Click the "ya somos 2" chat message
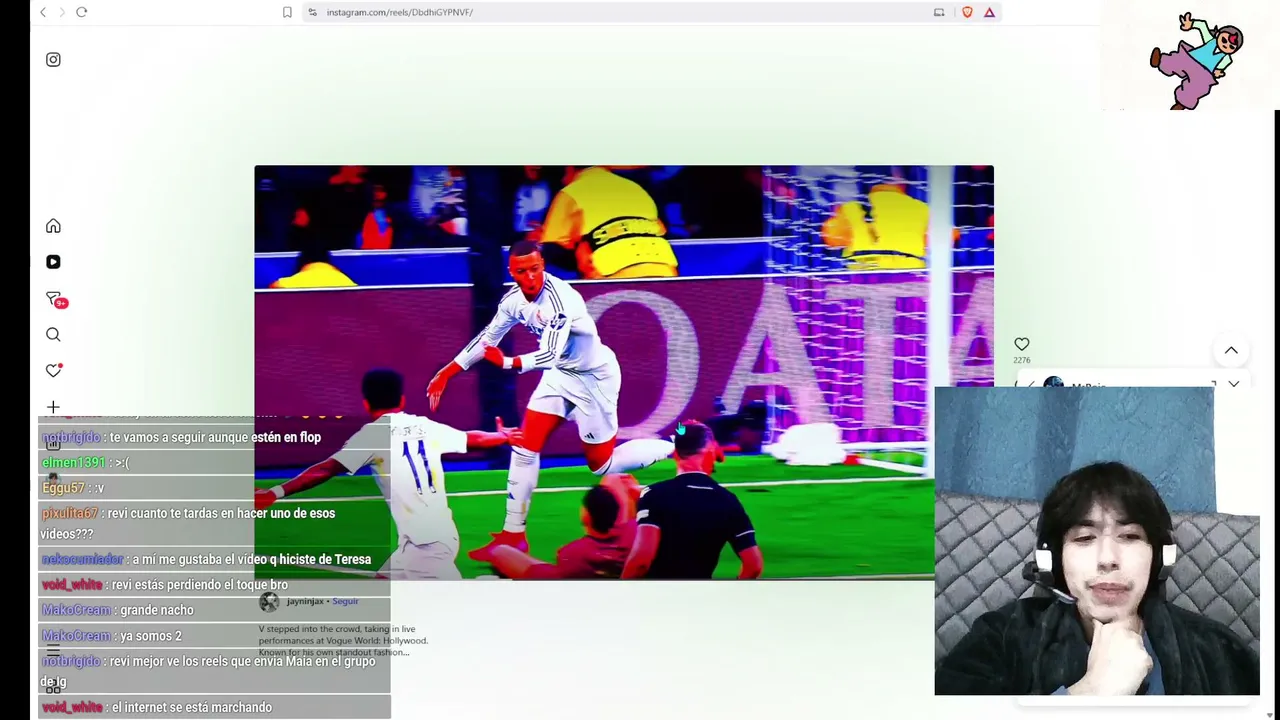The image size is (1280, 720). pyautogui.click(x=215, y=636)
